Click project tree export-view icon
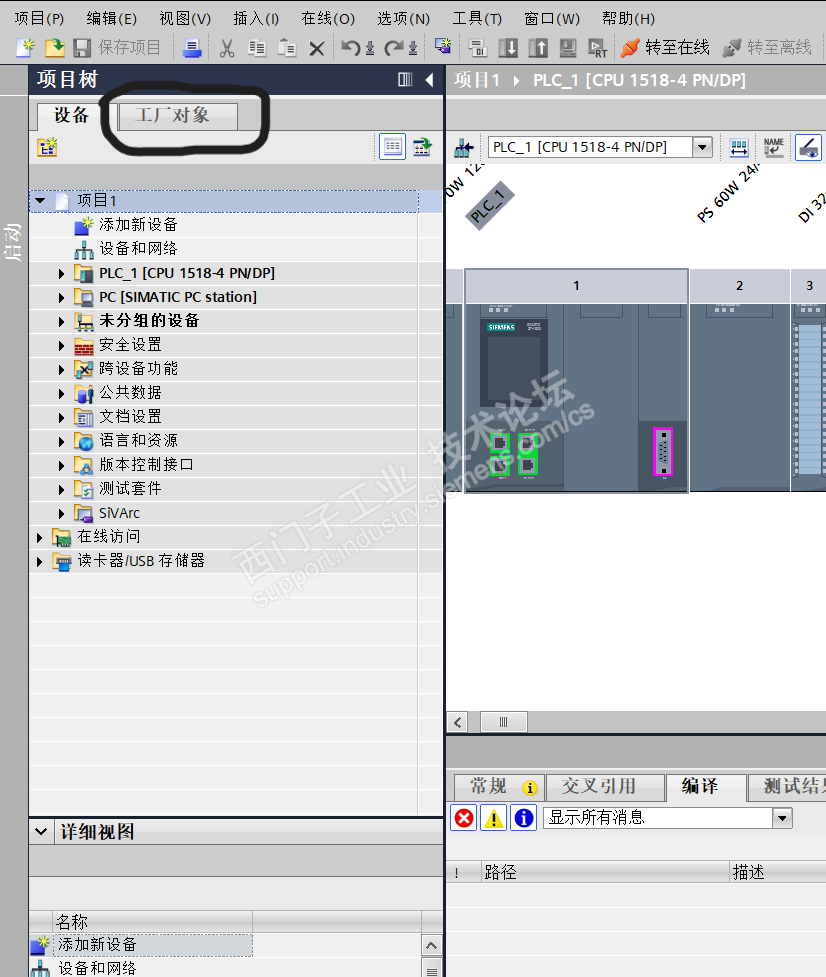 (x=422, y=147)
